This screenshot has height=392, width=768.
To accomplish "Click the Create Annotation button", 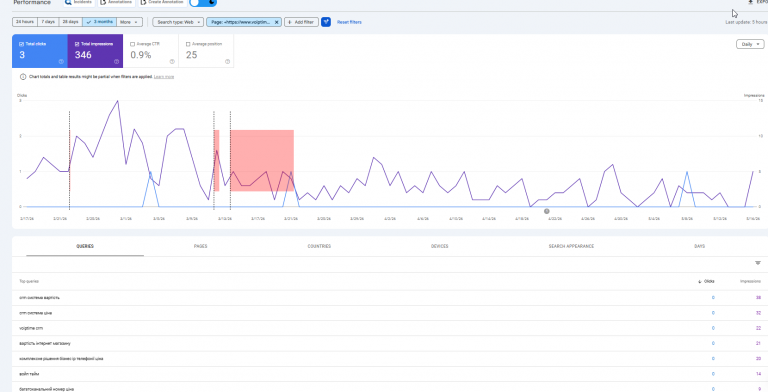I will [x=162, y=2].
